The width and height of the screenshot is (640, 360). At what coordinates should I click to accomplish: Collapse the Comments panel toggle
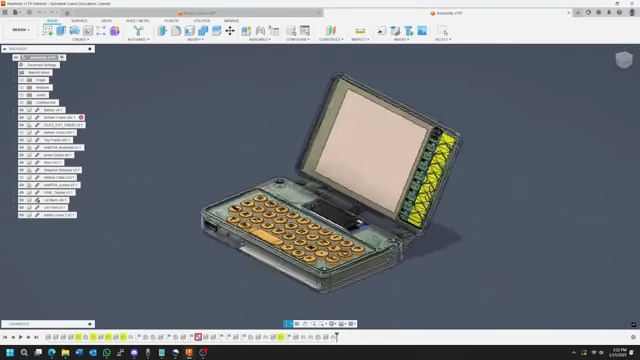tap(90, 324)
